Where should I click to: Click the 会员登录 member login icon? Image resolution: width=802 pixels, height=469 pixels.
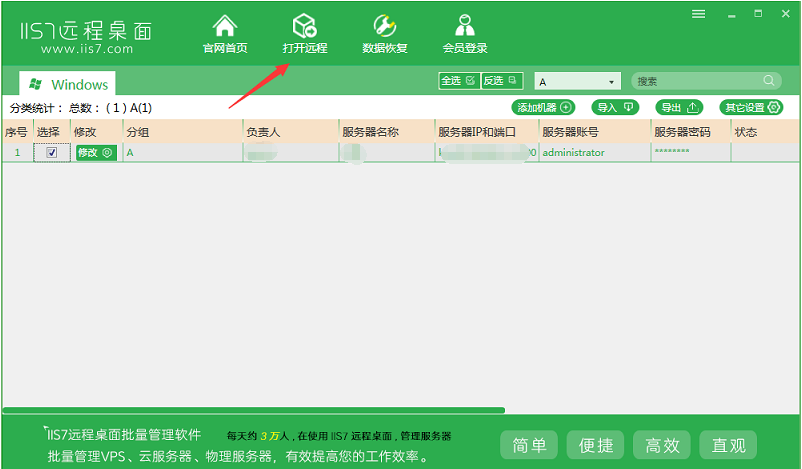(464, 34)
